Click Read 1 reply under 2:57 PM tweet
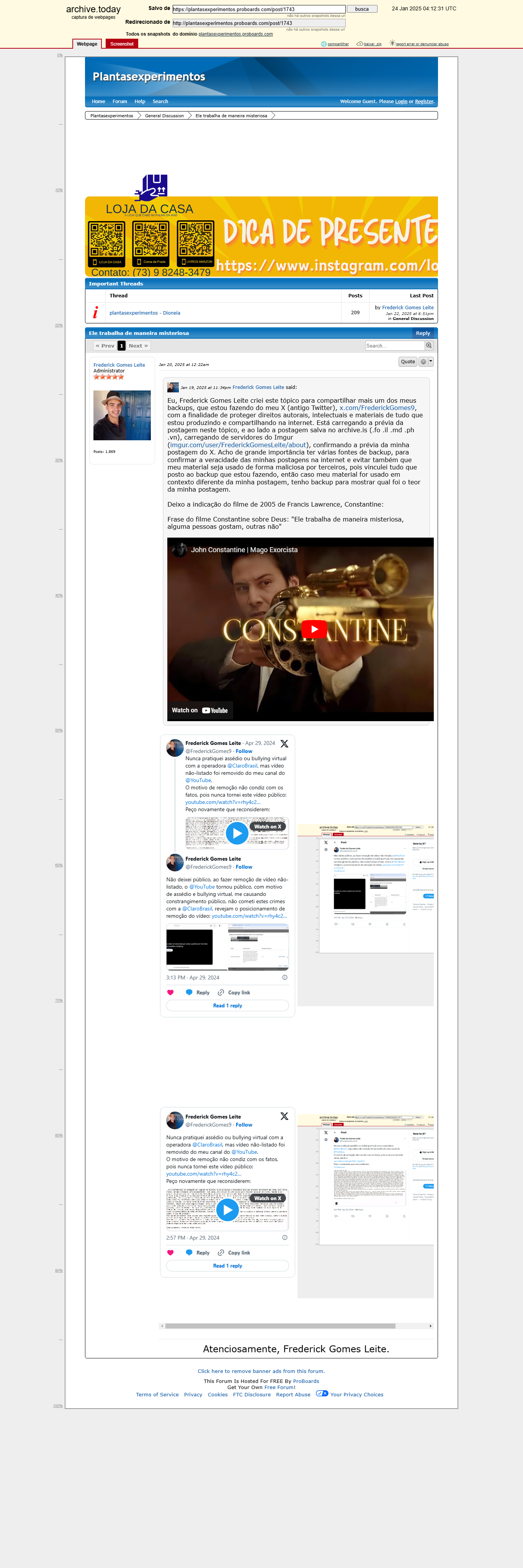 tap(227, 1266)
